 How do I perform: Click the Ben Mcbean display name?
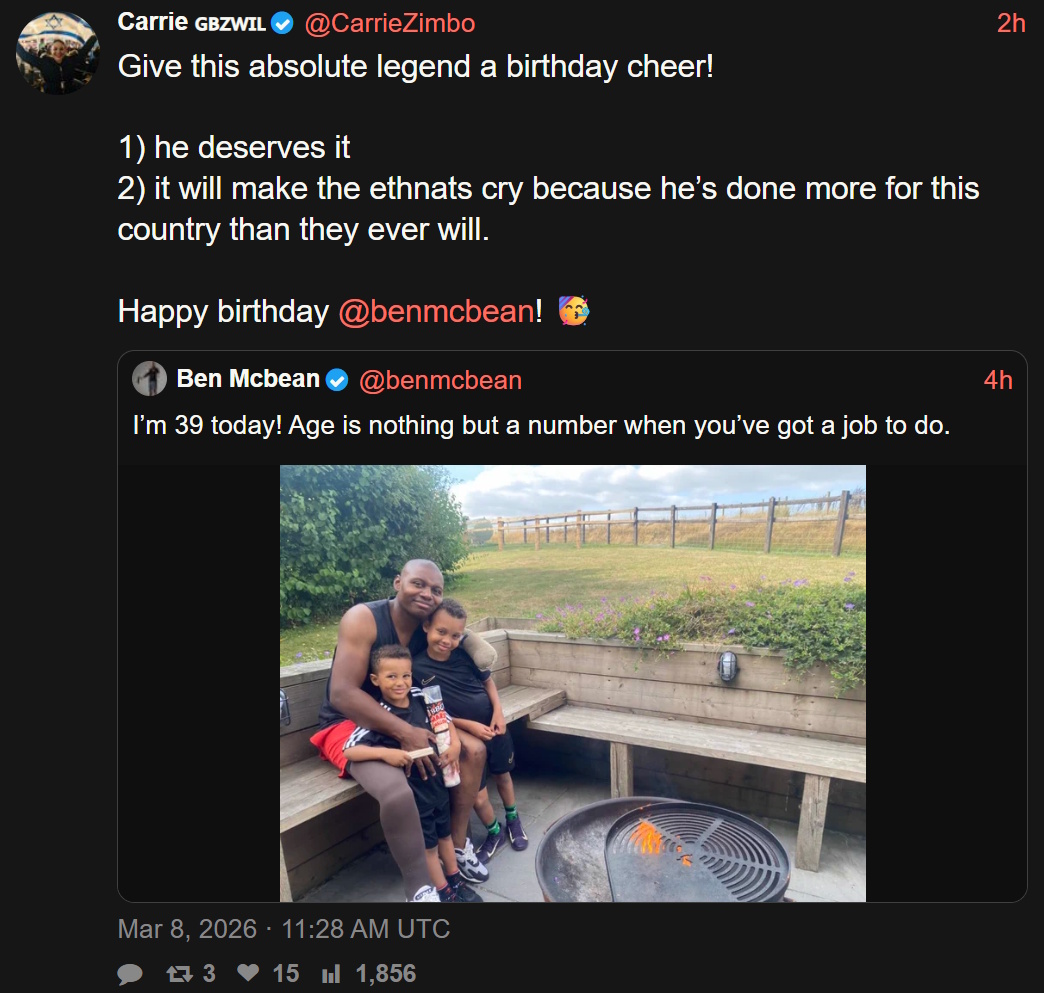click(248, 379)
